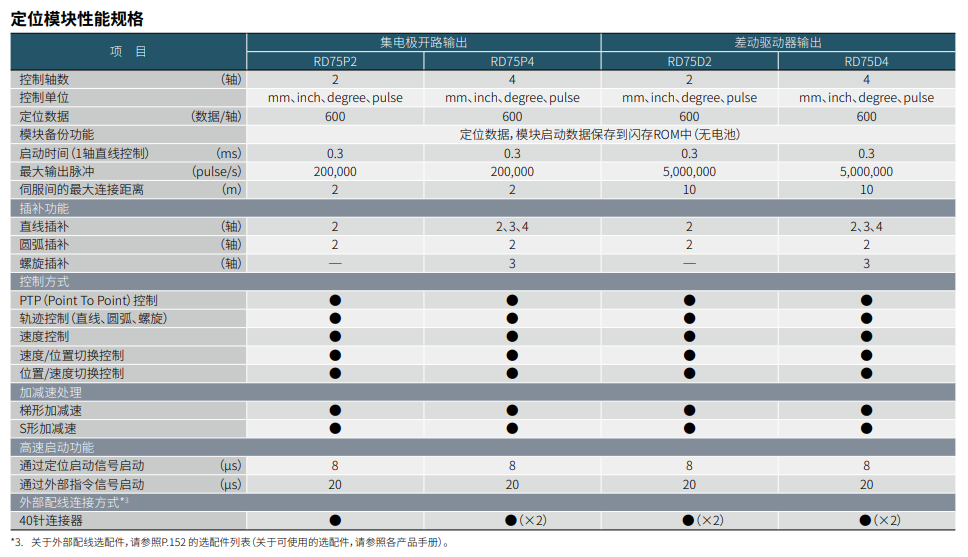
Task: Click the 最大输出脉冲 row label
Action: tap(57, 172)
